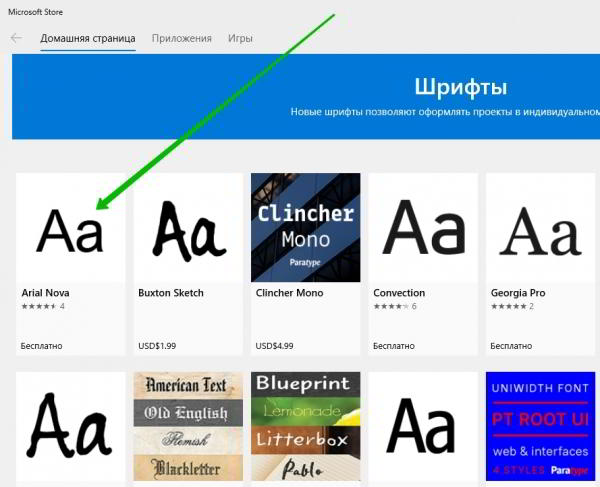This screenshot has width=600, height=487.
Task: Click the Бесплатно price under Georgia Pro
Action: pos(511,346)
